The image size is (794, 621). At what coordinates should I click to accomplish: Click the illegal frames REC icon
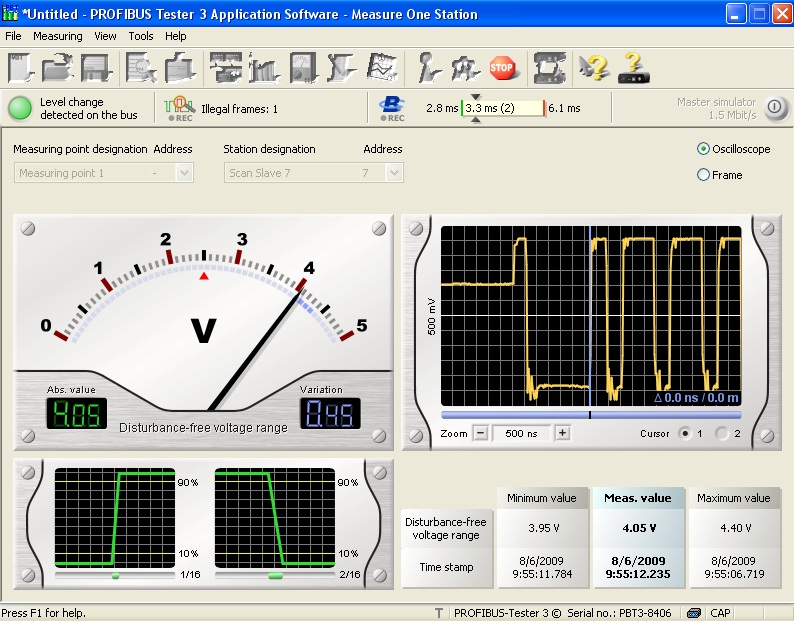click(x=180, y=107)
